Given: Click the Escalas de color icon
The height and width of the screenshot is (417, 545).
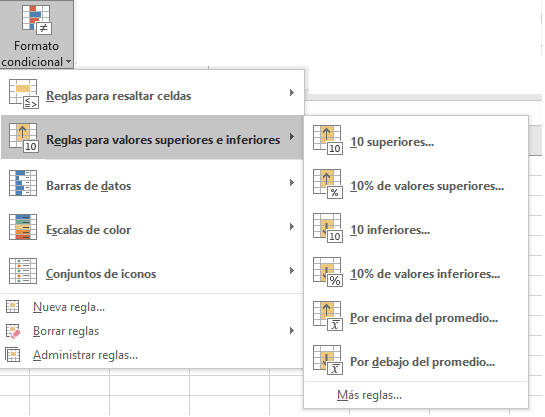Looking at the screenshot, I should (23, 227).
